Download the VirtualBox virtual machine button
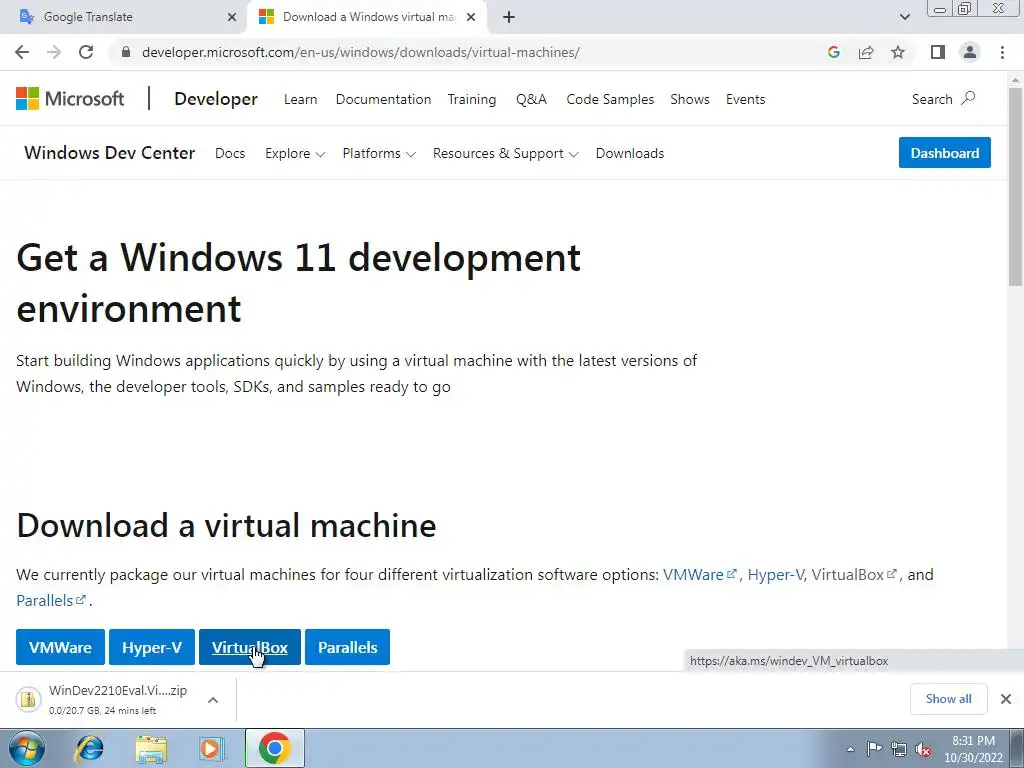This screenshot has height=768, width=1024. click(249, 647)
